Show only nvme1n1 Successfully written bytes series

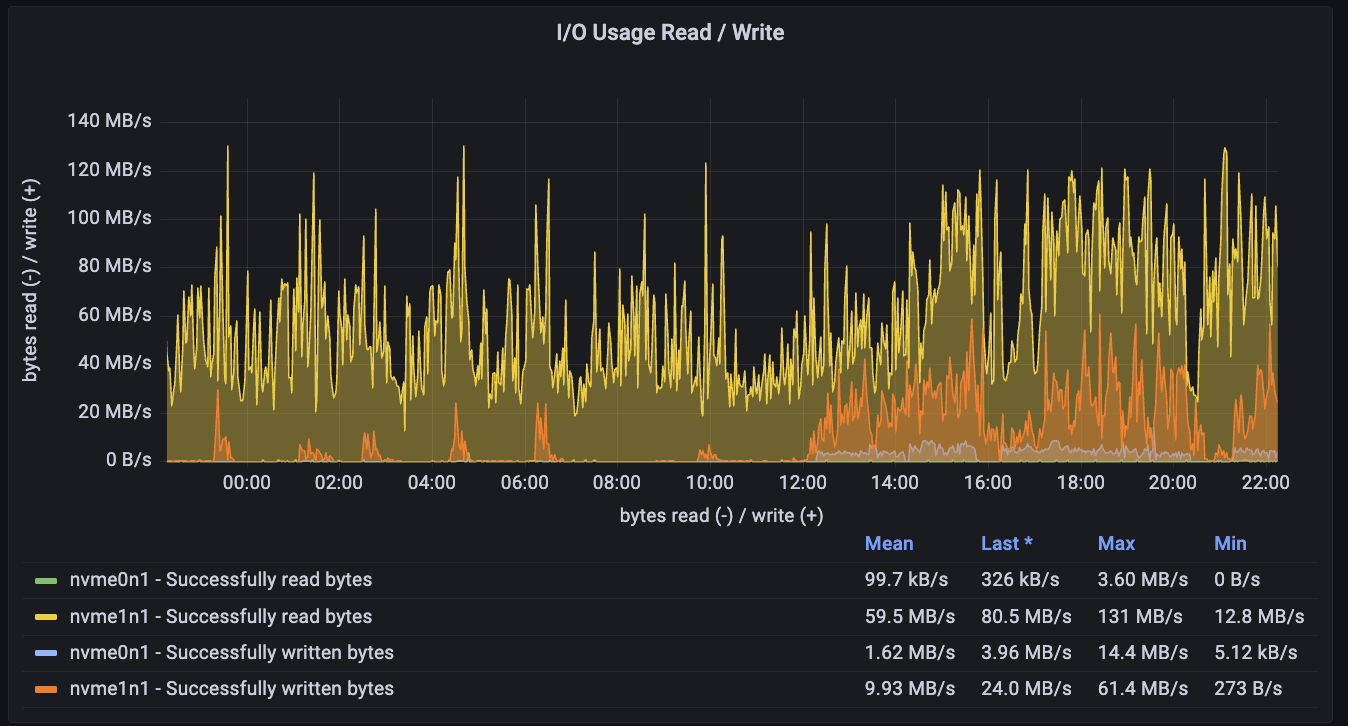coord(231,689)
